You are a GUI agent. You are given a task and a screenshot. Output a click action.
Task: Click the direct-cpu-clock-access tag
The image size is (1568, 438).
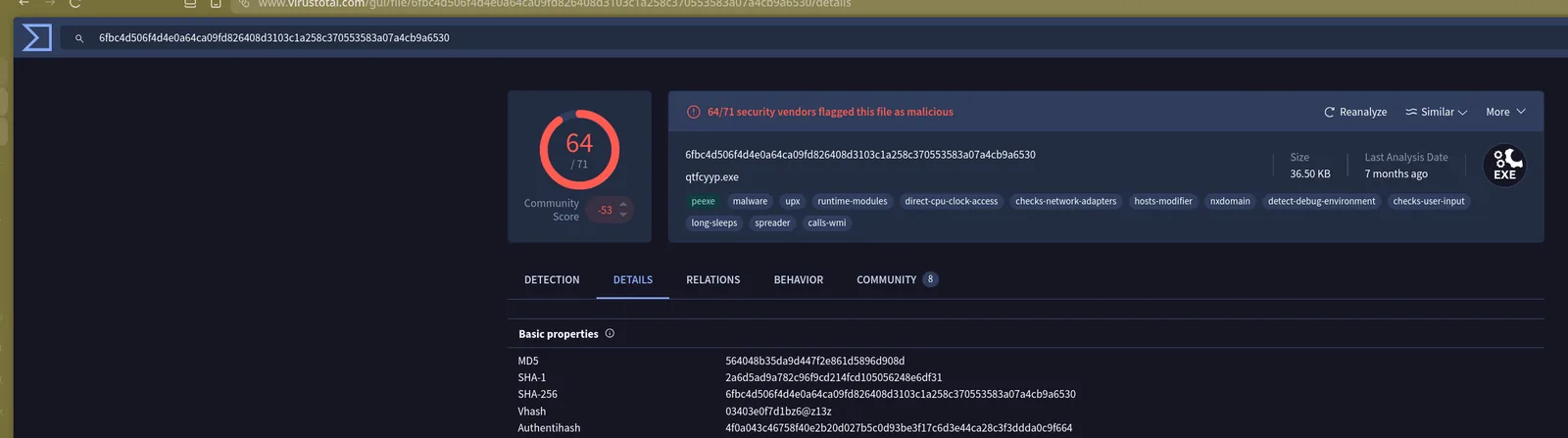coord(952,201)
